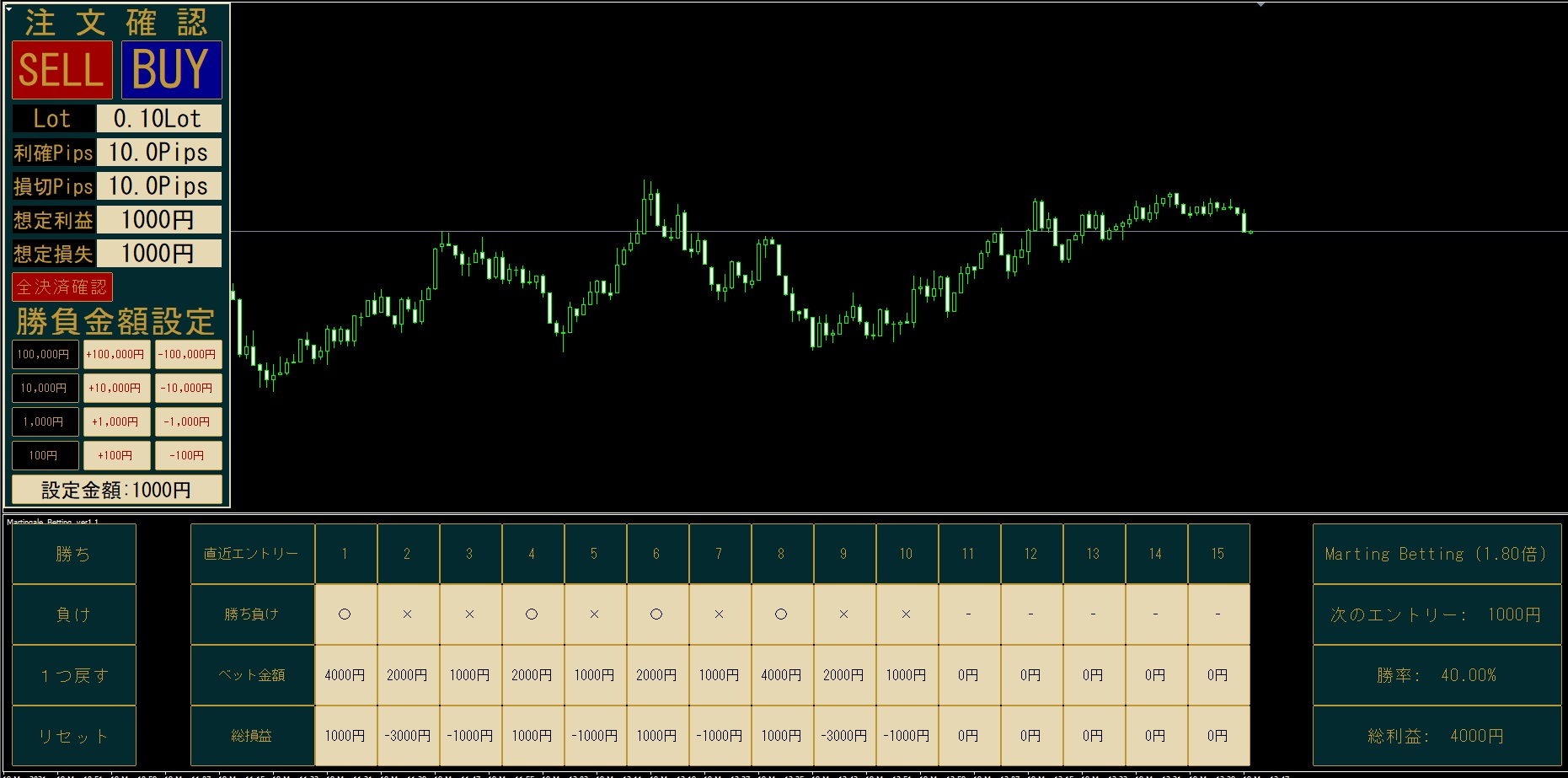
Task: Click the 利確Pips value field showing 10.0Pips
Action: click(x=160, y=153)
